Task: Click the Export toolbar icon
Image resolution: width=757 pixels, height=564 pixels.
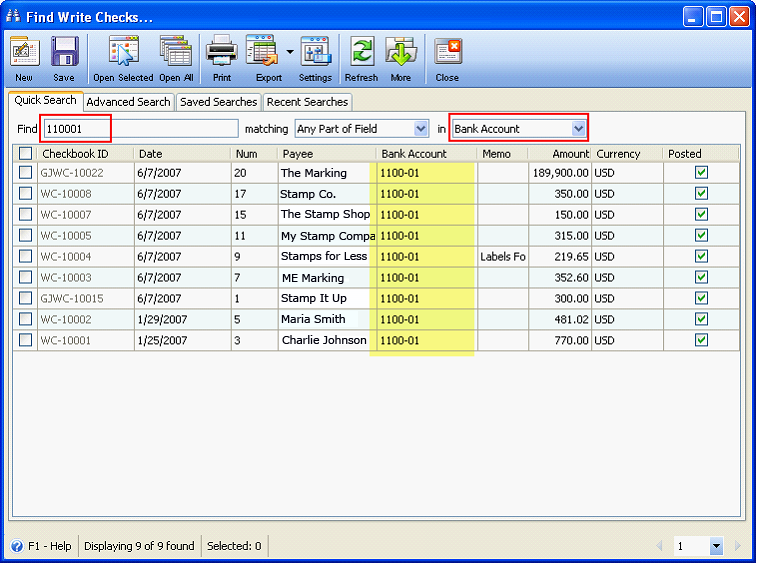Action: click(262, 51)
